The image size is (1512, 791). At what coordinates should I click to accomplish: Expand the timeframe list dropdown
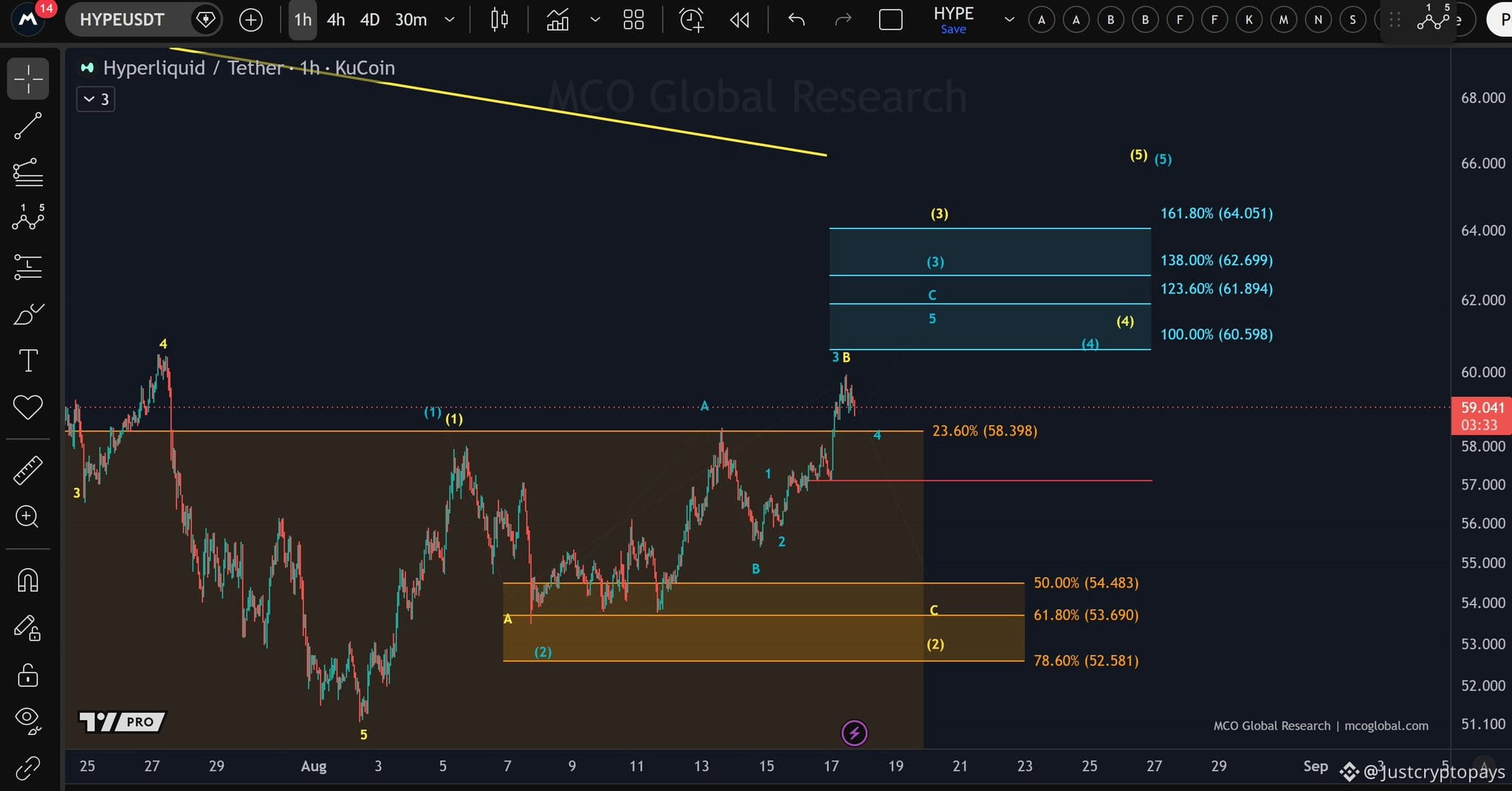click(449, 20)
